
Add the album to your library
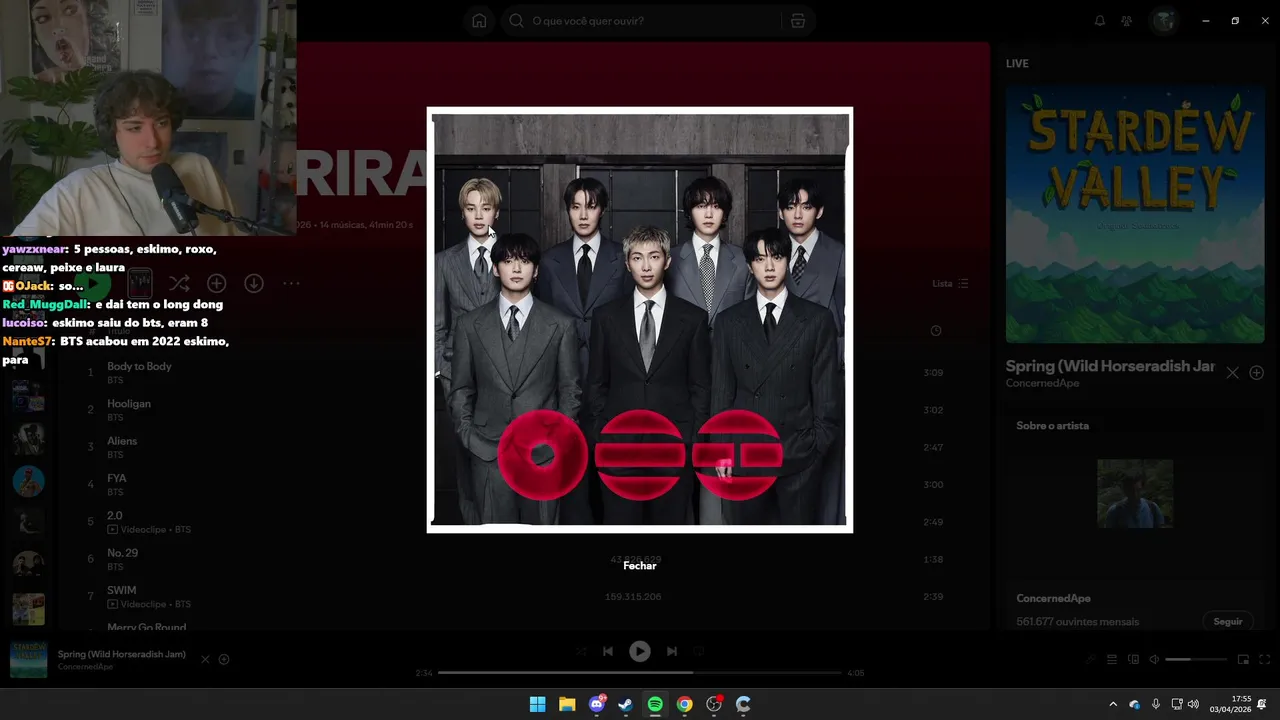click(x=216, y=284)
